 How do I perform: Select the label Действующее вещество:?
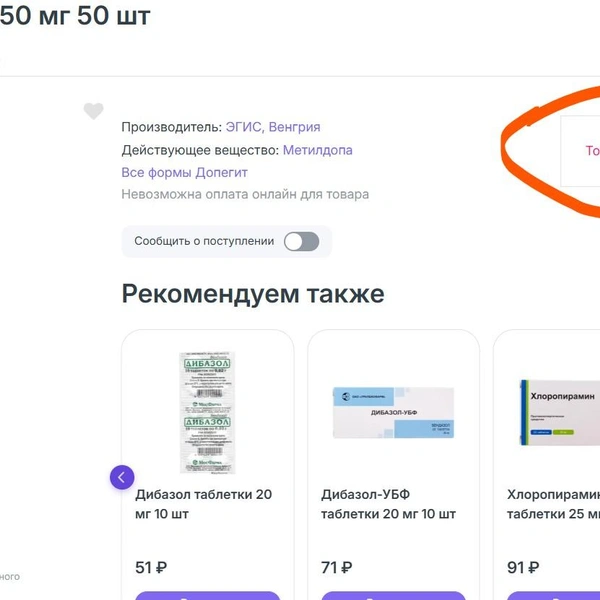click(x=201, y=150)
